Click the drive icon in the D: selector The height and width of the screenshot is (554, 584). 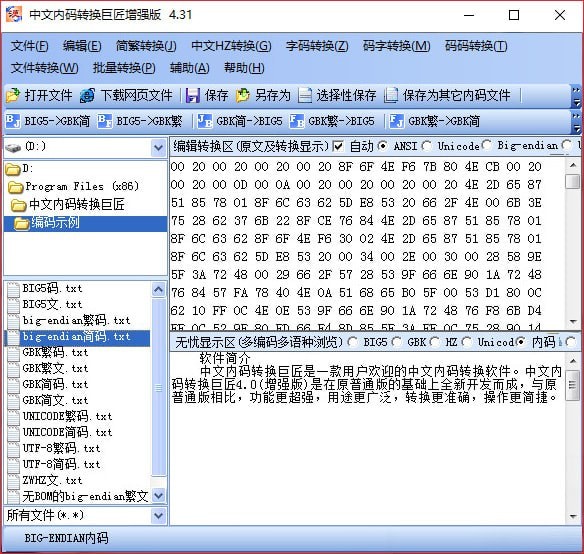click(x=13, y=148)
